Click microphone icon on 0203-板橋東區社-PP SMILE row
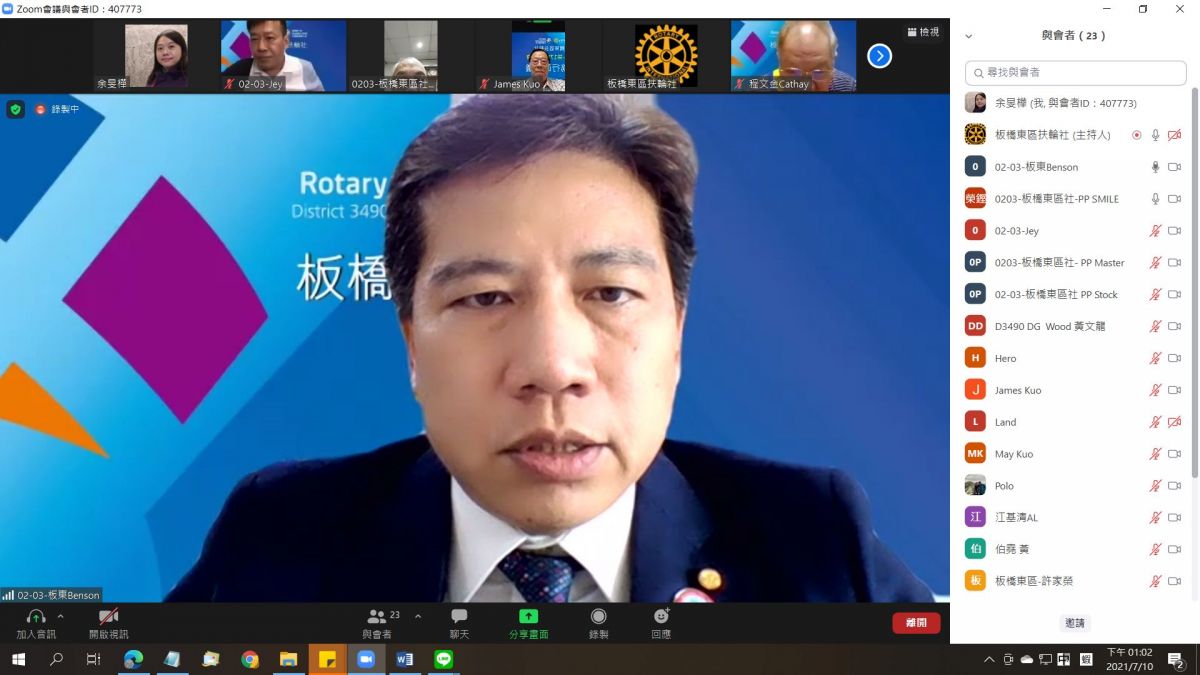Viewport: 1200px width, 675px height. (x=1155, y=199)
